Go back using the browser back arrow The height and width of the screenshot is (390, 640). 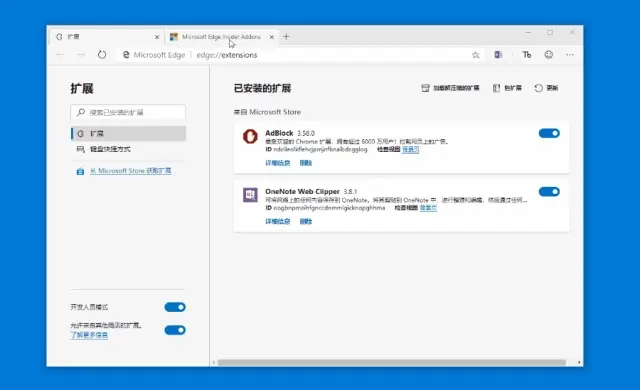tap(60, 55)
